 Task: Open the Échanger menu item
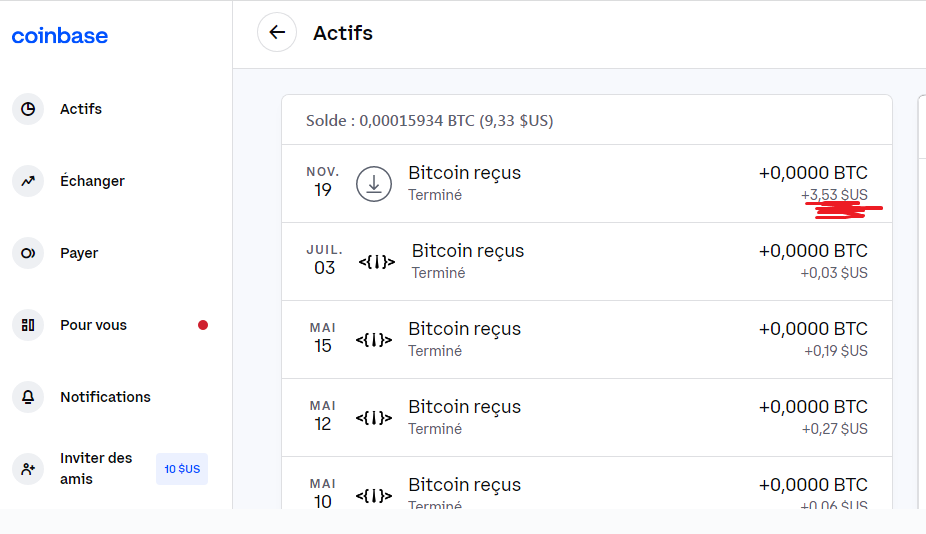92,181
